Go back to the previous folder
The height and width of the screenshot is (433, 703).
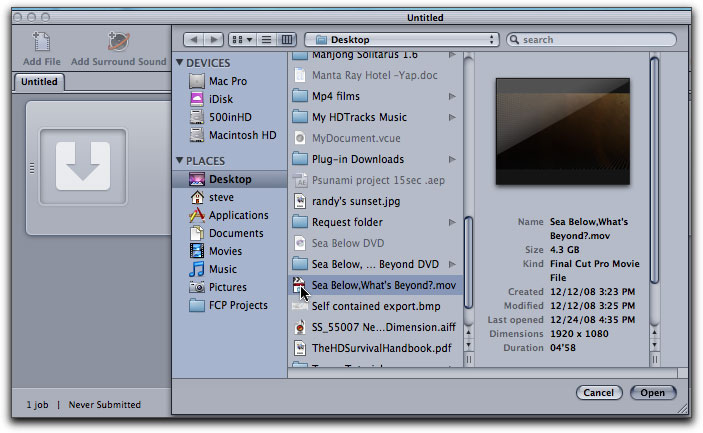(194, 39)
